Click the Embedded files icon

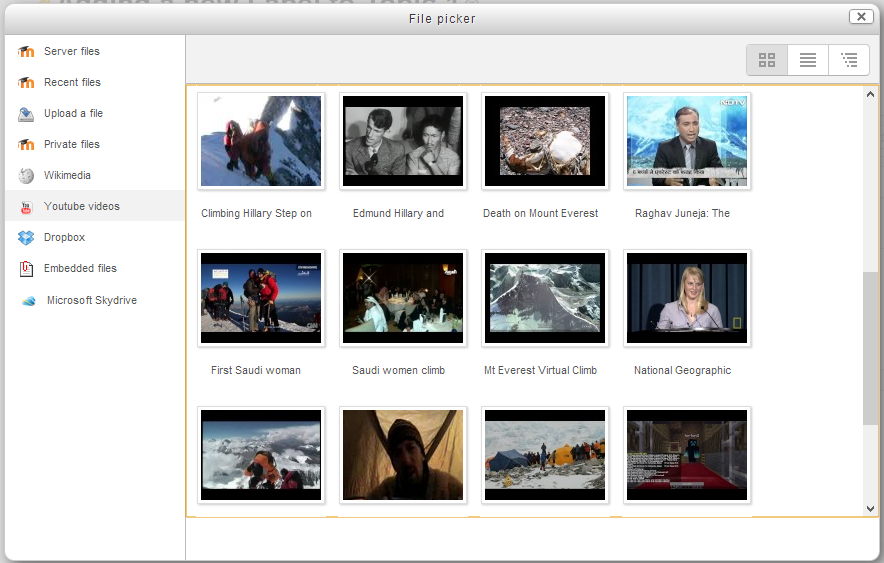coord(26,269)
